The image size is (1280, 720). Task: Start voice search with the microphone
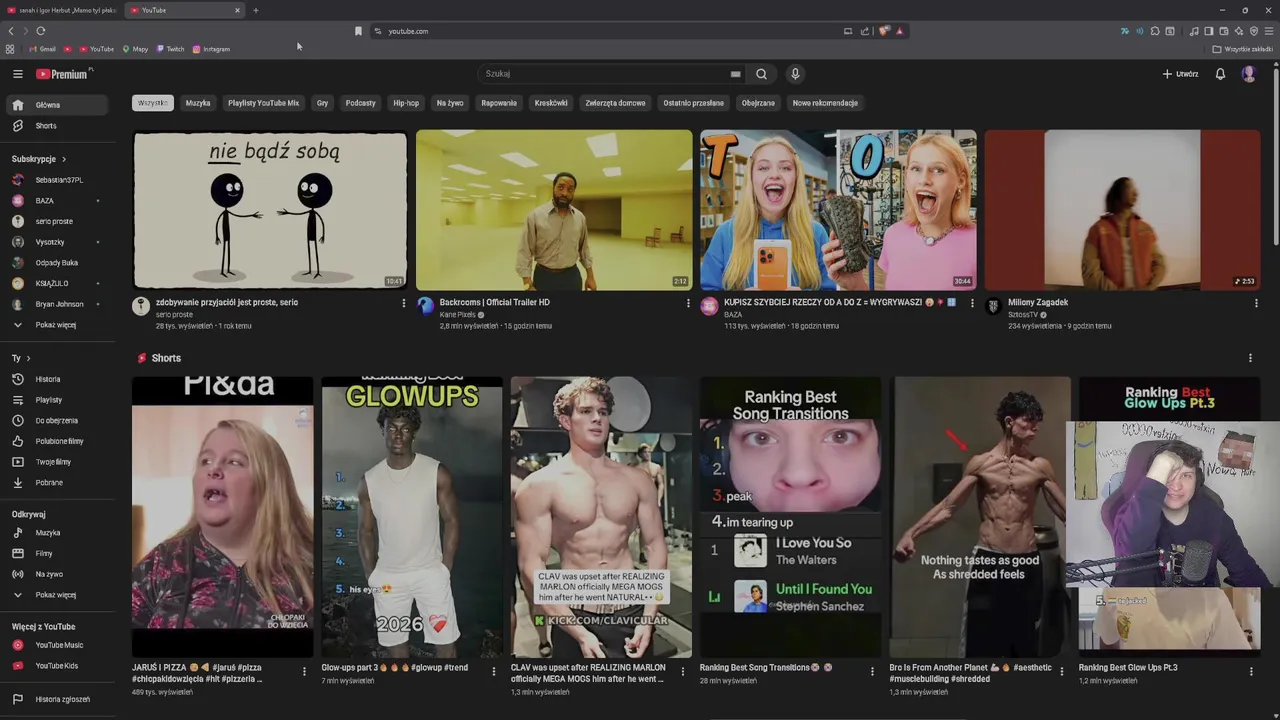coord(795,74)
